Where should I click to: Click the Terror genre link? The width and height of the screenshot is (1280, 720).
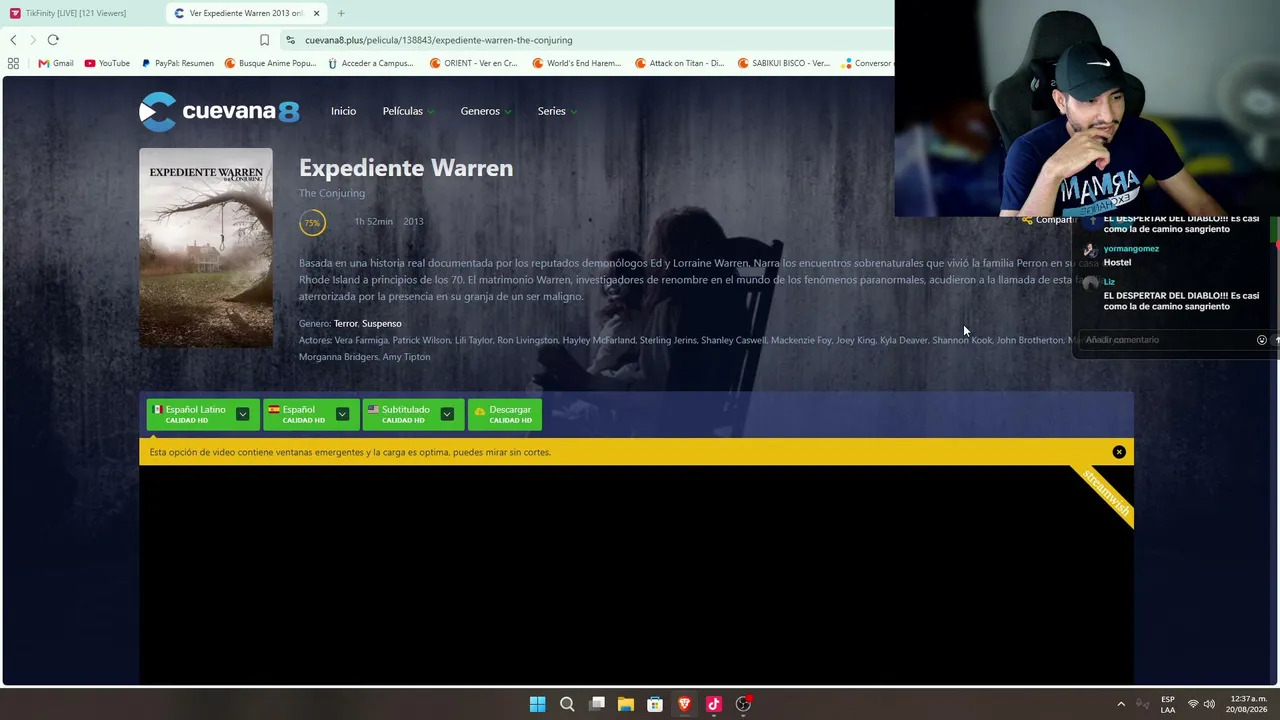[345, 323]
